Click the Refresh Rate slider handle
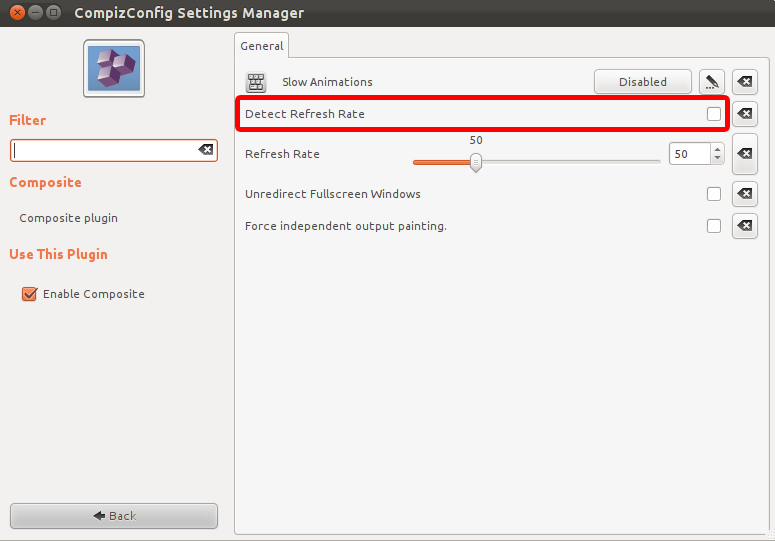This screenshot has width=775, height=541. (x=475, y=162)
